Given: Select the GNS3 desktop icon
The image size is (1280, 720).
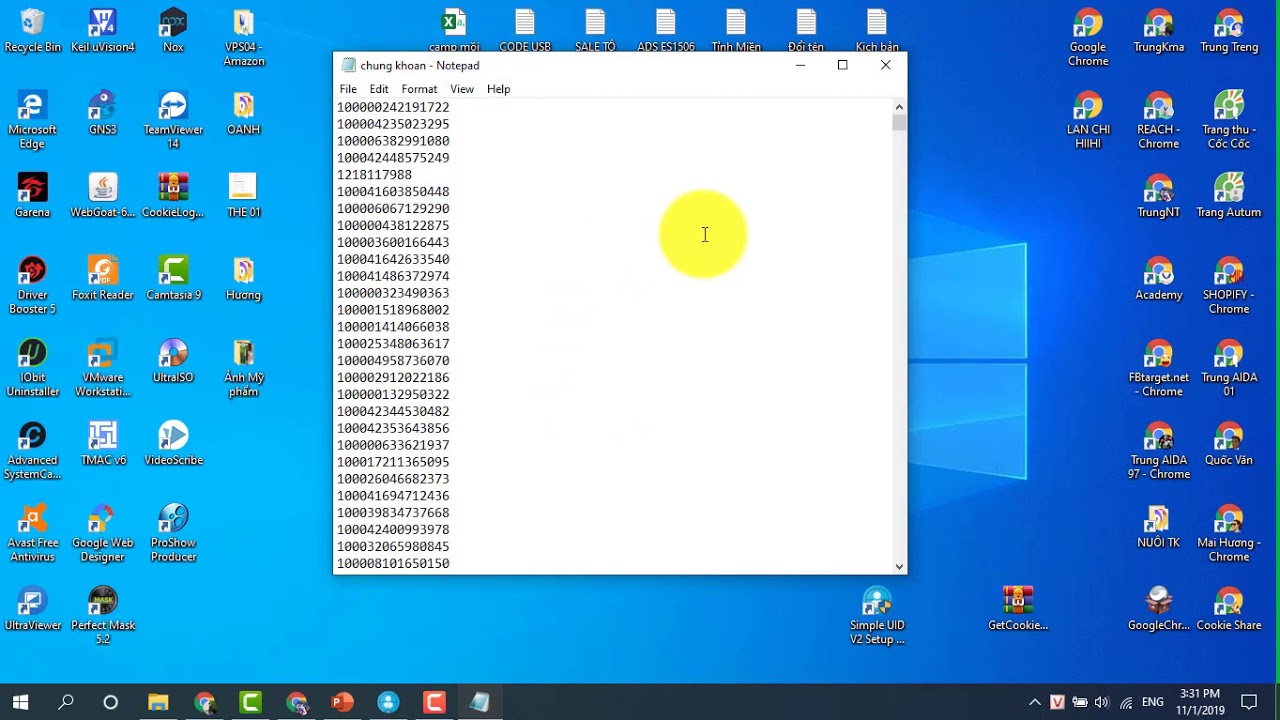Looking at the screenshot, I should [x=102, y=113].
